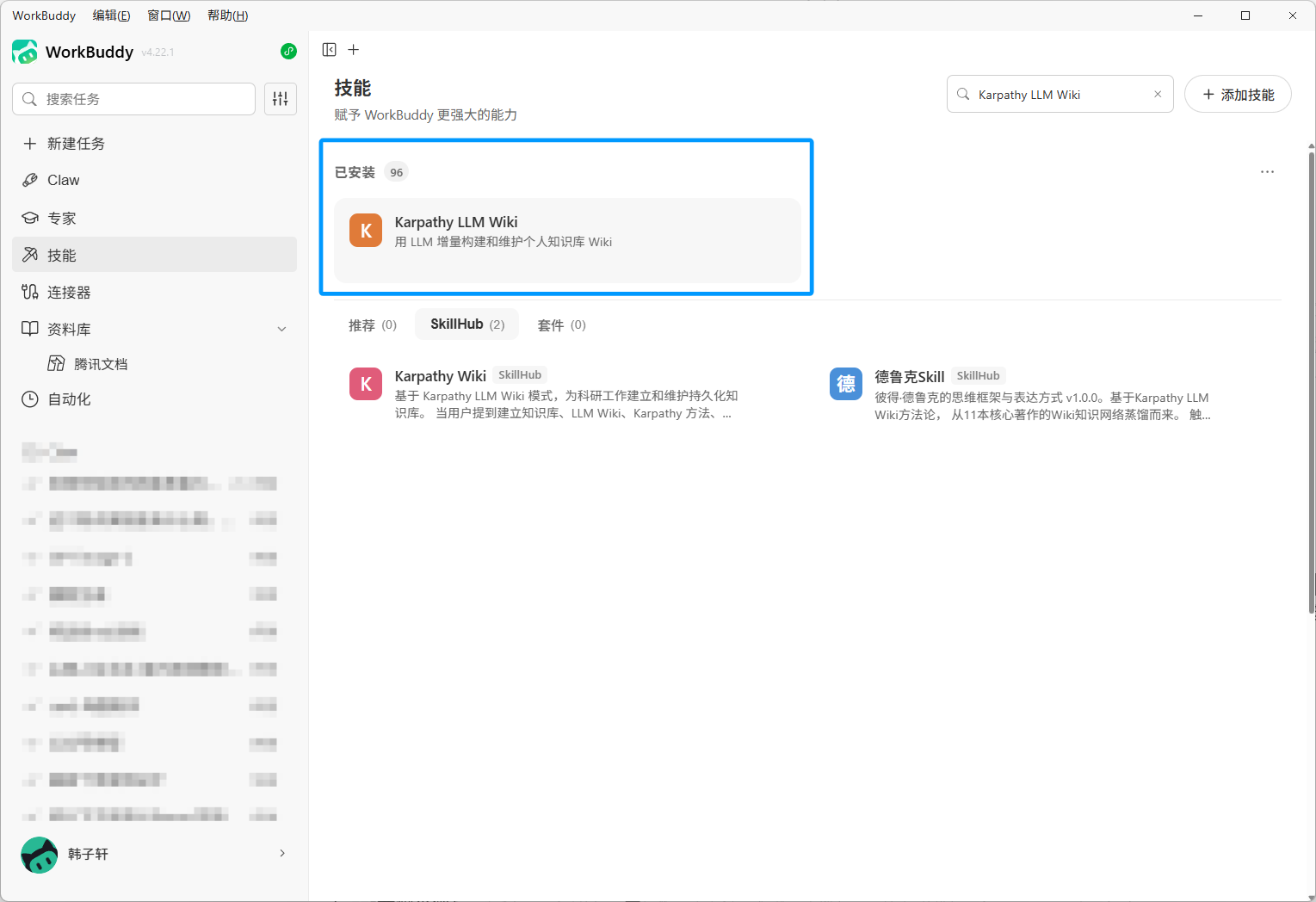Open the WorkBuddy menu in menu bar
Image resolution: width=1316 pixels, height=902 pixels.
[x=44, y=15]
